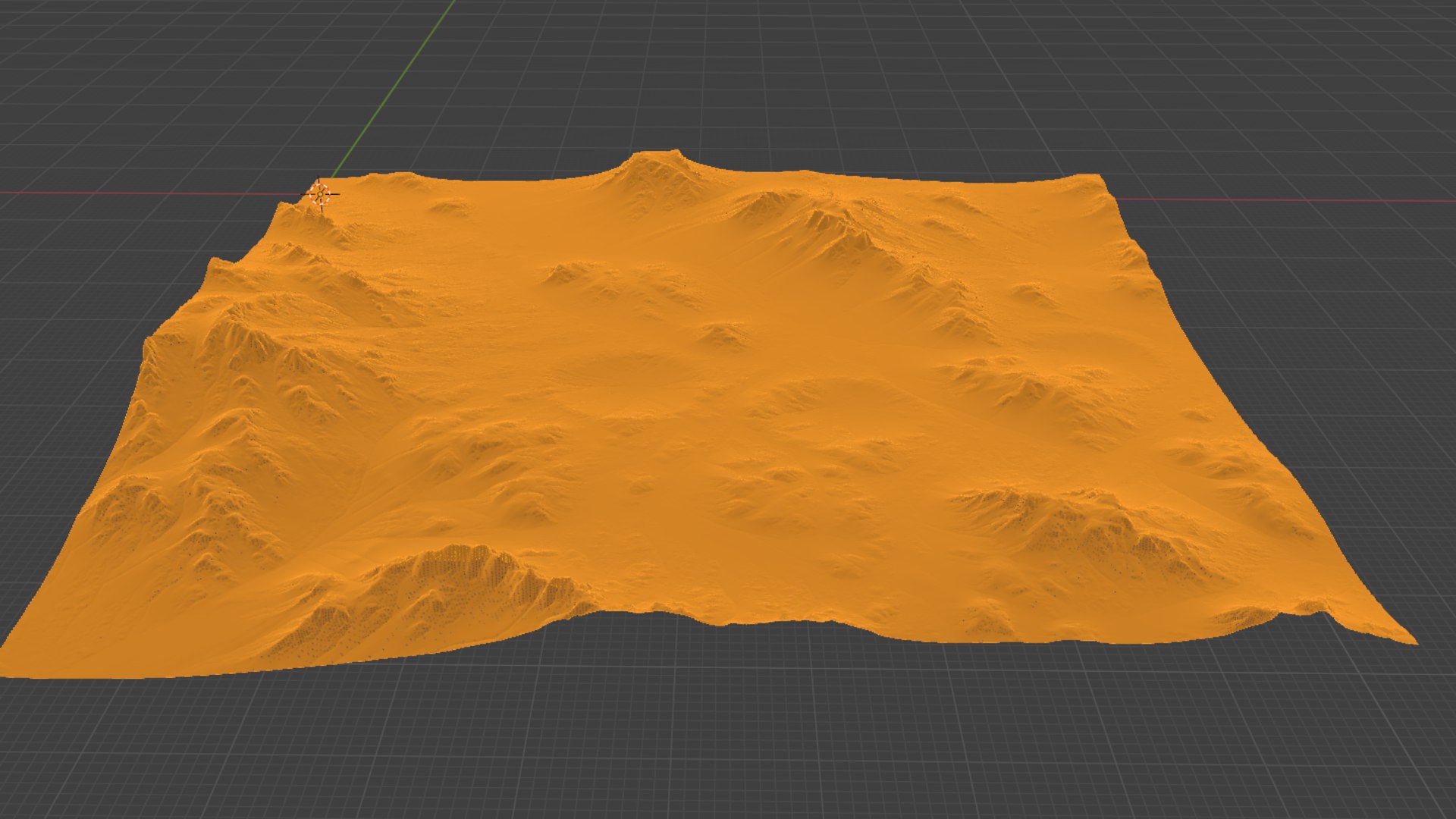Click the 3D cursor at terrain corner

[x=320, y=195]
